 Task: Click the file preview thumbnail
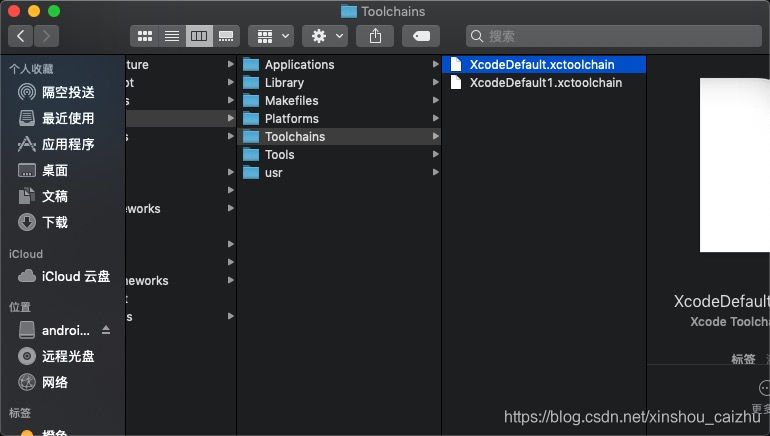[x=735, y=165]
